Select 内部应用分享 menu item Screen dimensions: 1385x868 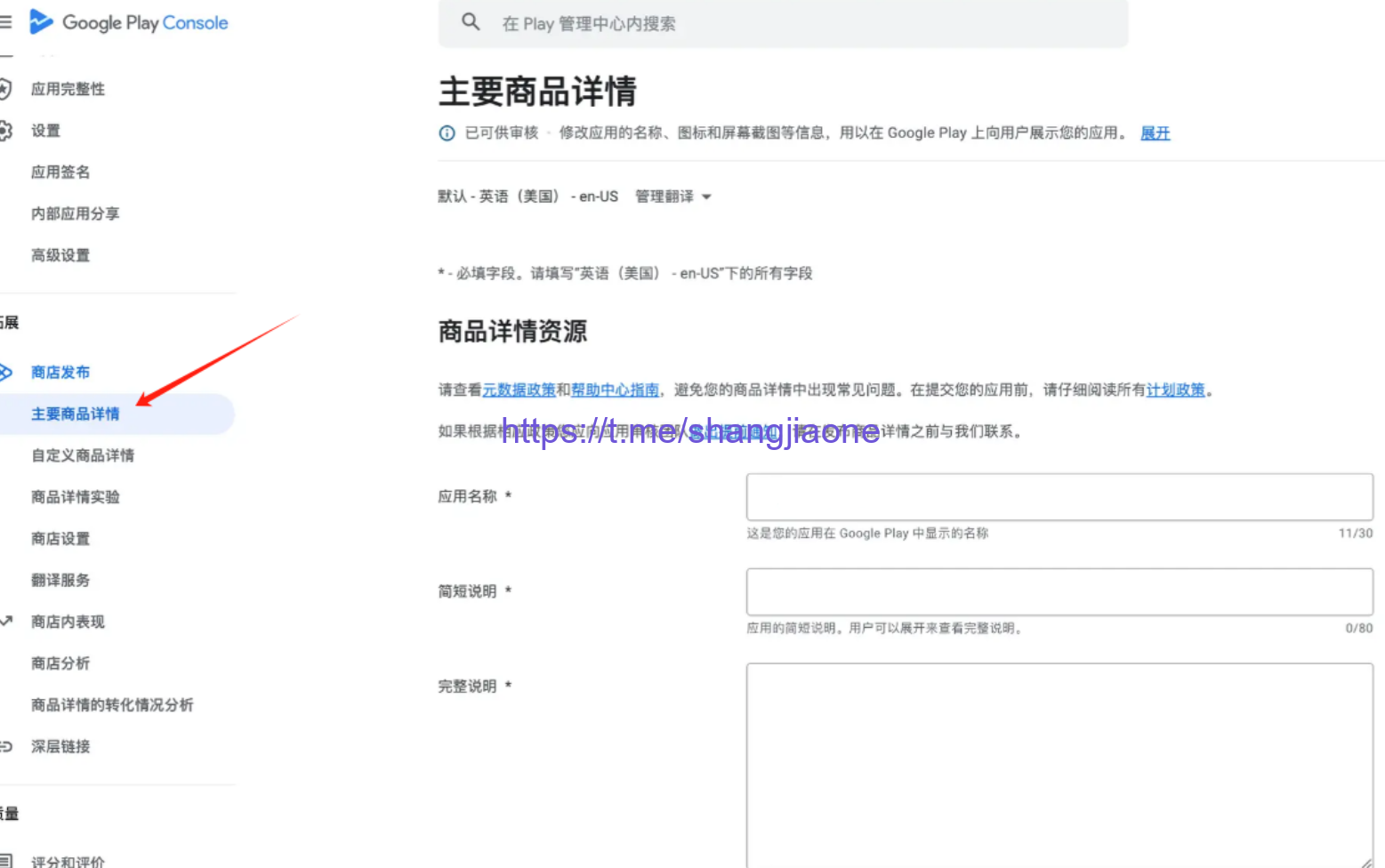(75, 213)
